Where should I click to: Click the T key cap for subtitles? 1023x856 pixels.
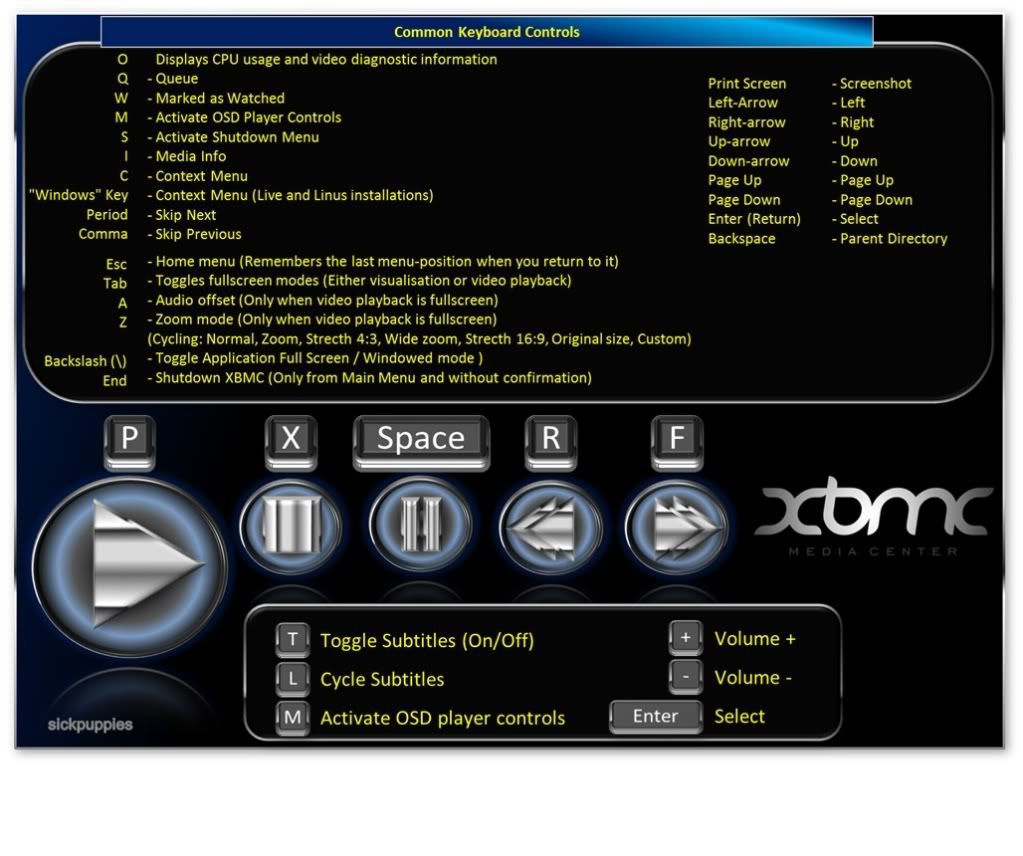point(293,640)
